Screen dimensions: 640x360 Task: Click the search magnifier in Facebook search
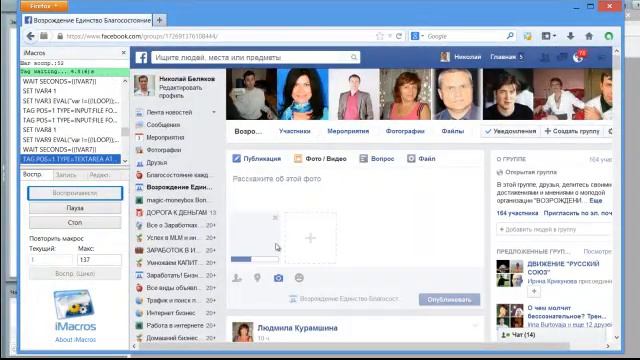point(354,57)
